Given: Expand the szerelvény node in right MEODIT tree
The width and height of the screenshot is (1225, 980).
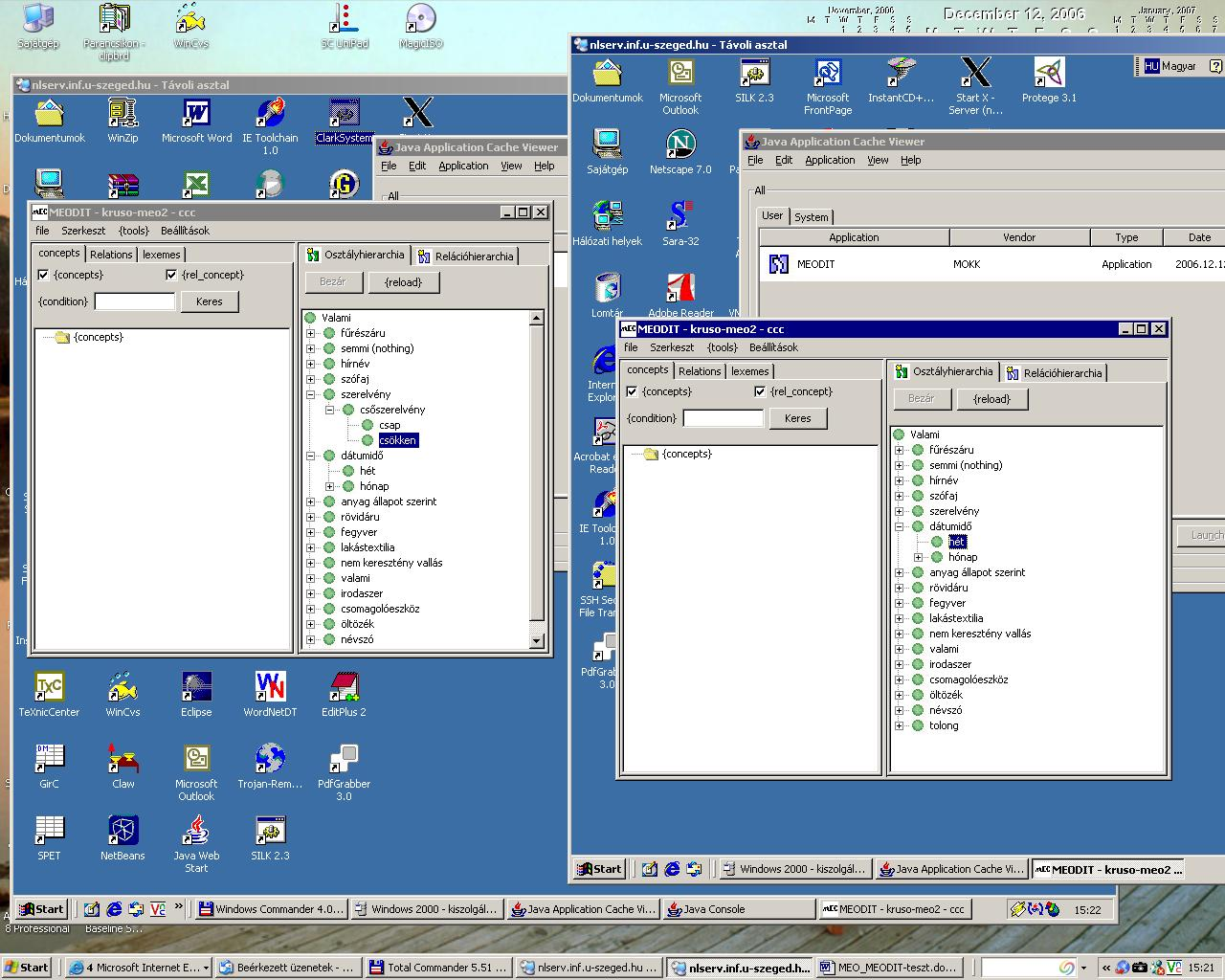Looking at the screenshot, I should point(899,511).
